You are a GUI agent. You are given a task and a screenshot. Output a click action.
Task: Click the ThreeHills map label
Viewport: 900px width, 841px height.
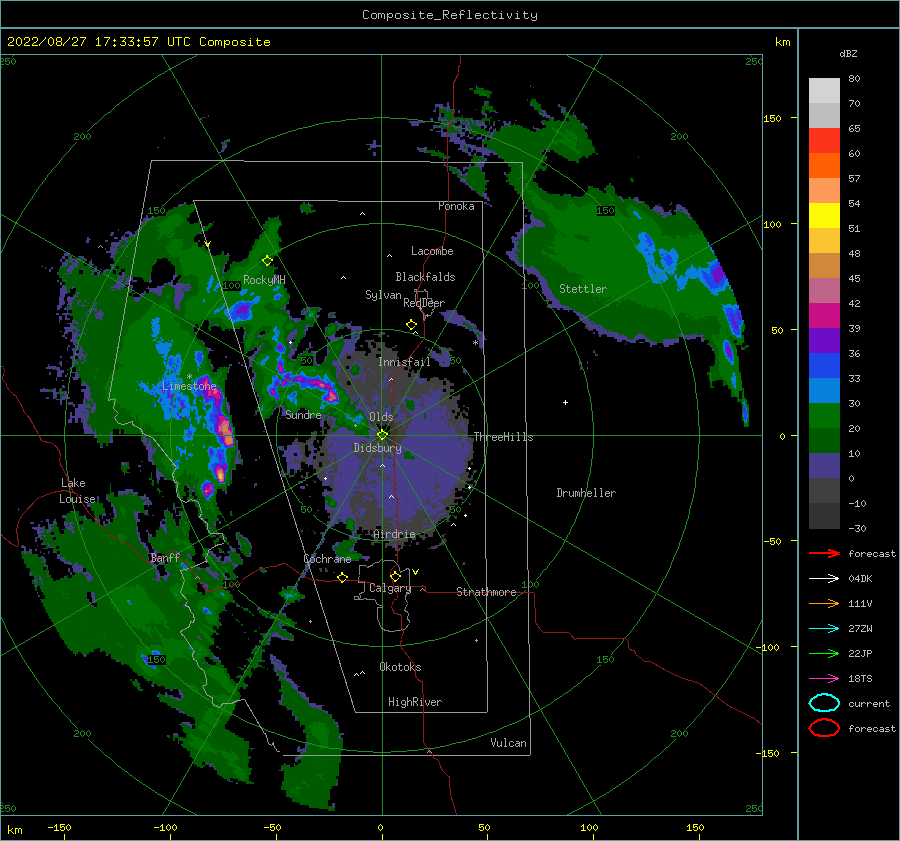click(x=503, y=437)
